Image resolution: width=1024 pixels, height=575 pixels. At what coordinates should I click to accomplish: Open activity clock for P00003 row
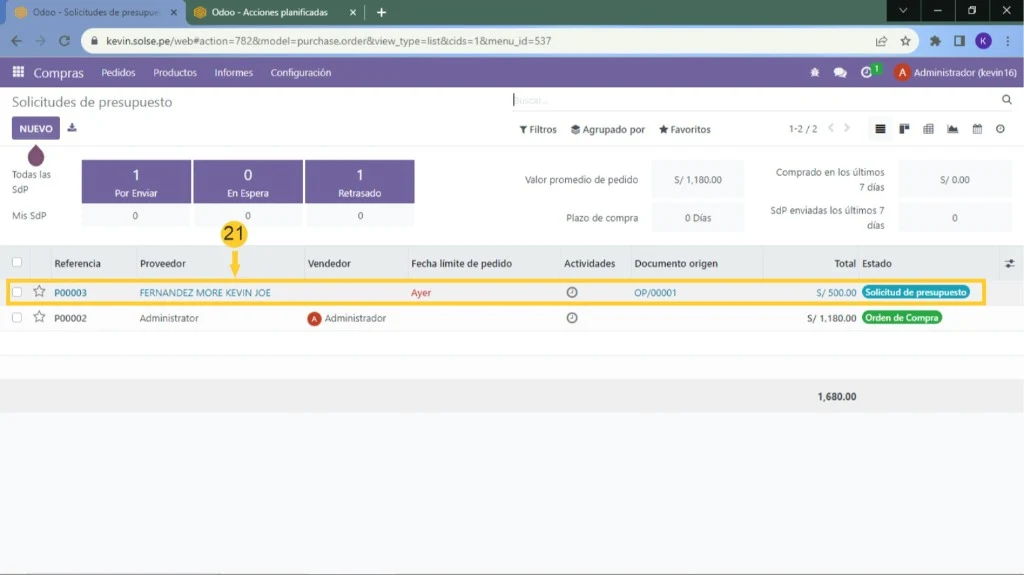(572, 292)
